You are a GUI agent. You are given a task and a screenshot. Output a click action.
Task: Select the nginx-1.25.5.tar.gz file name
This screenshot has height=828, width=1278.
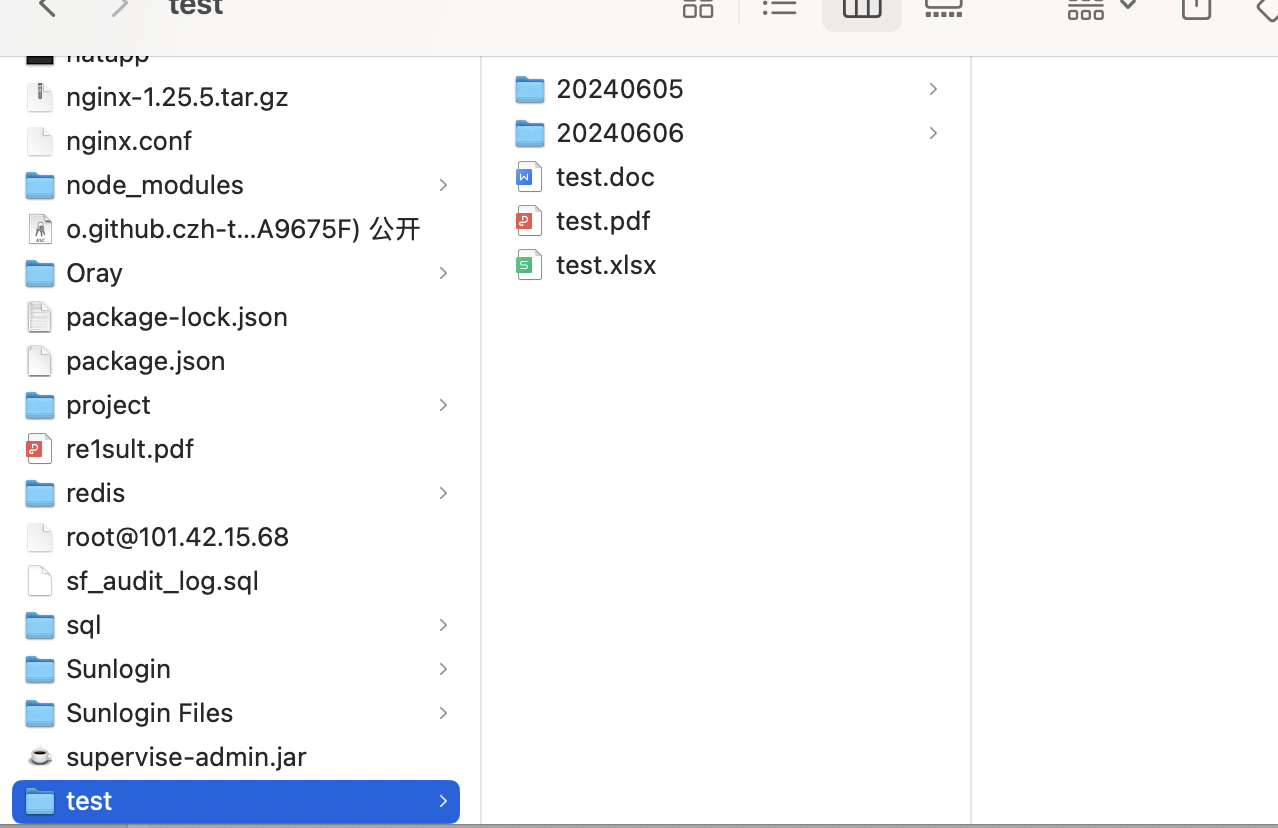click(x=177, y=97)
